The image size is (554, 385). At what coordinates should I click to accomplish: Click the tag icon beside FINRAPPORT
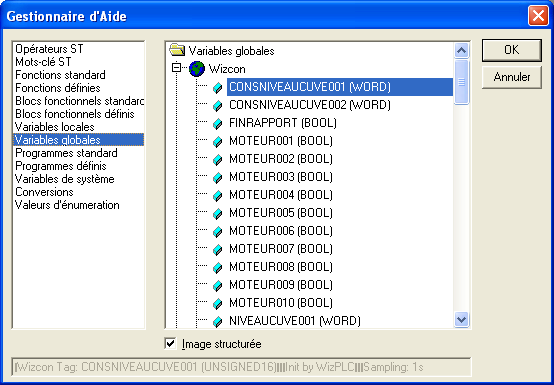point(218,123)
